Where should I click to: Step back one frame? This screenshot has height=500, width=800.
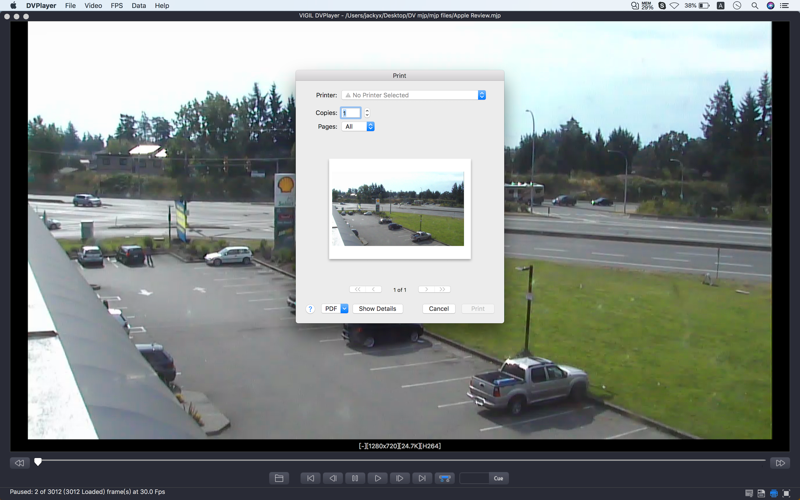tap(333, 478)
